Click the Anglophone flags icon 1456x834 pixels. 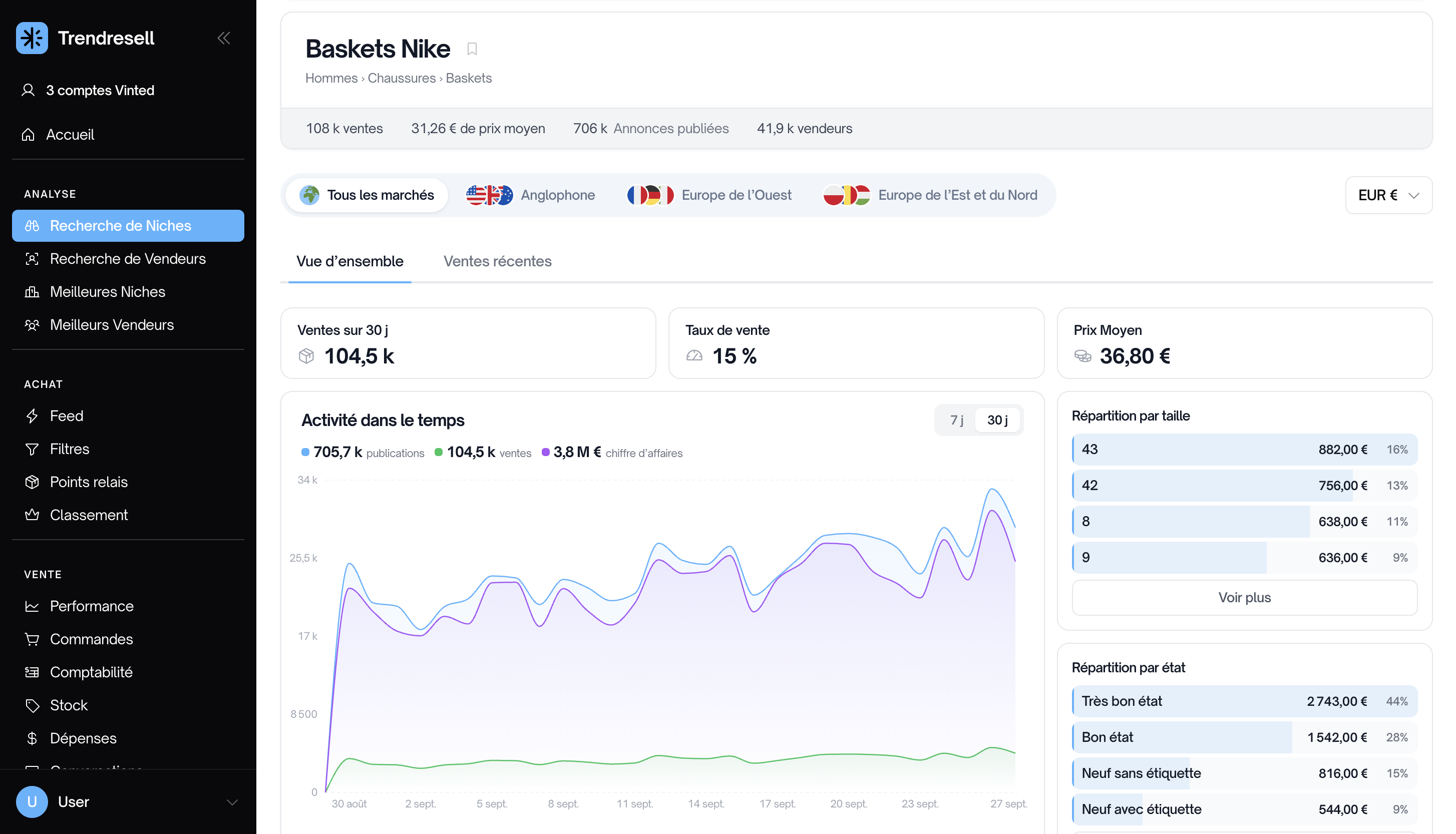(489, 195)
